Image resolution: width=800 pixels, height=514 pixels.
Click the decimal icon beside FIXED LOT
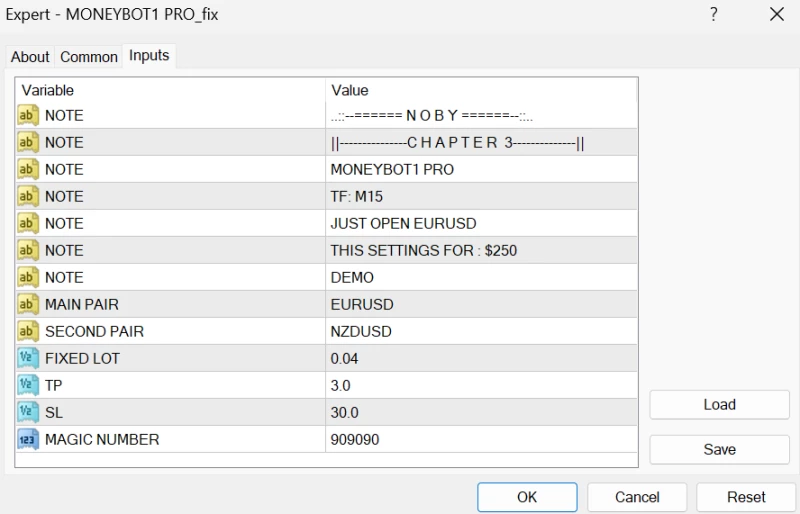(x=28, y=358)
